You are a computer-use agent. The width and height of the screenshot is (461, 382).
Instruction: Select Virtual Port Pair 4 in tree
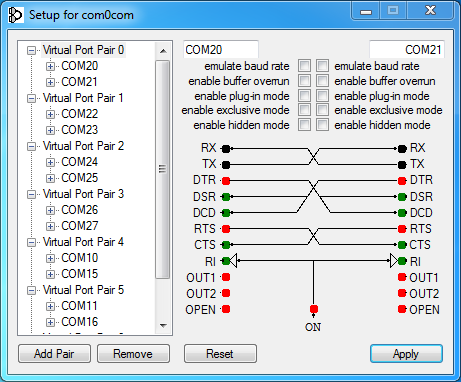83,242
